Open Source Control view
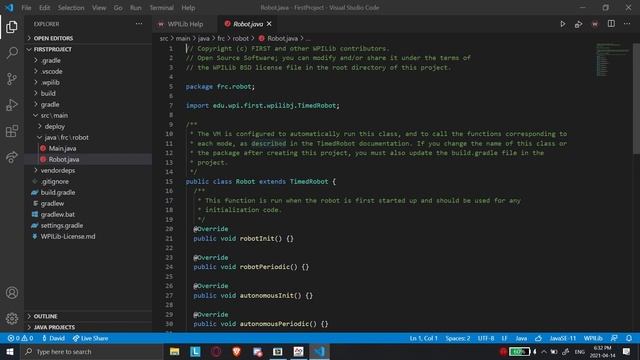The width and height of the screenshot is (640, 360). (12, 79)
